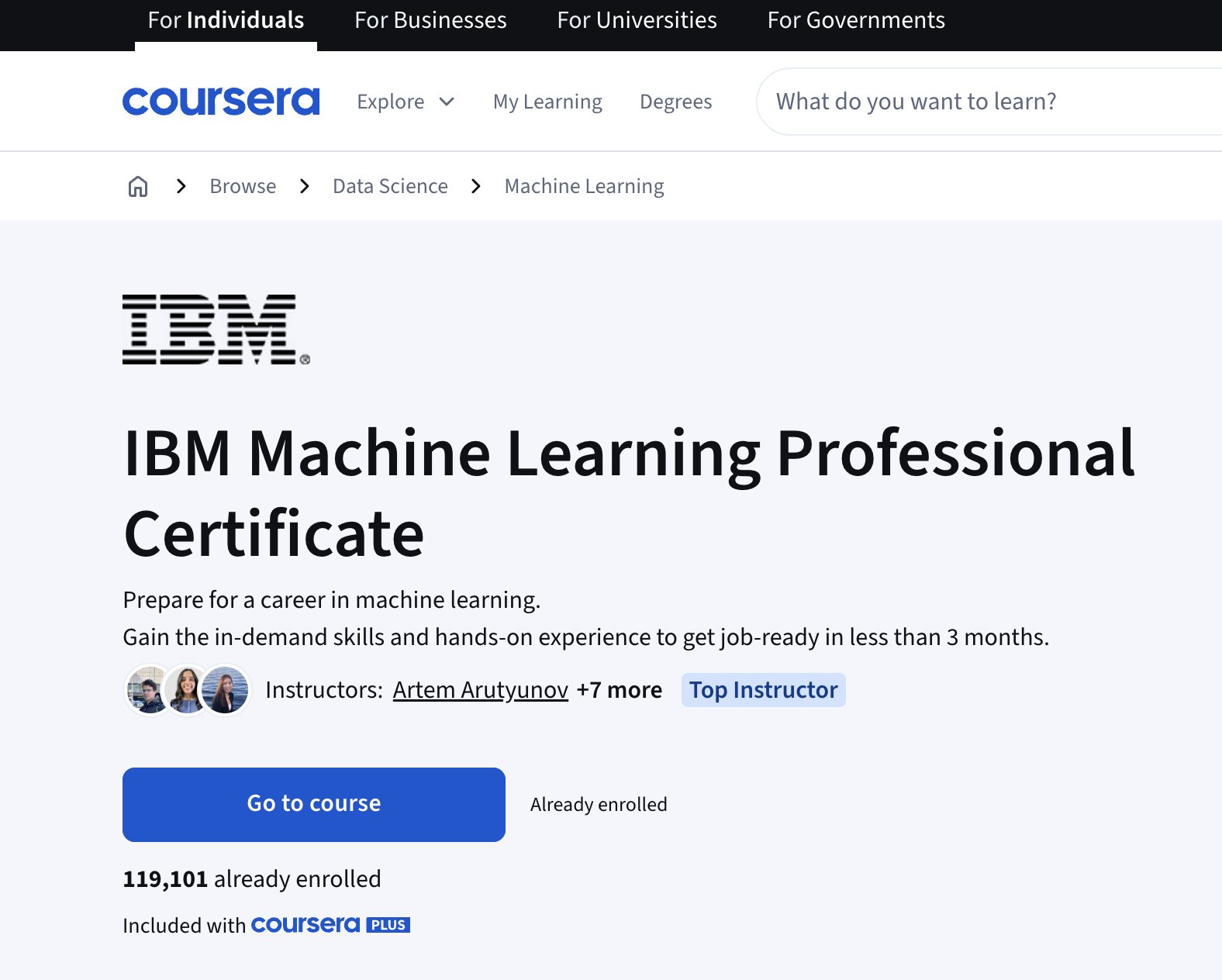This screenshot has width=1222, height=980.
Task: Select the middle instructor avatar photo
Action: click(x=186, y=689)
